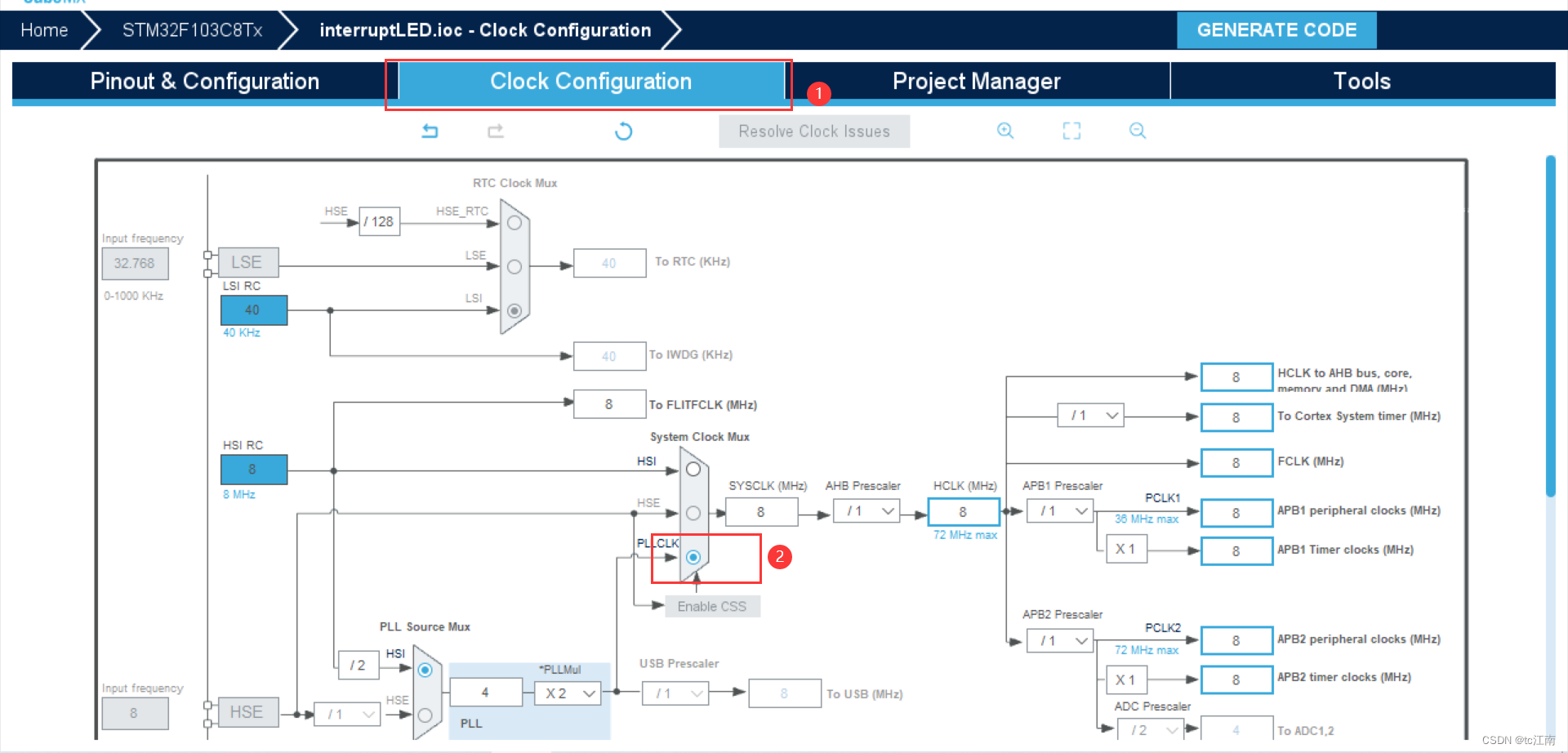Open the APB2 Prescaler dropdown

1060,641
